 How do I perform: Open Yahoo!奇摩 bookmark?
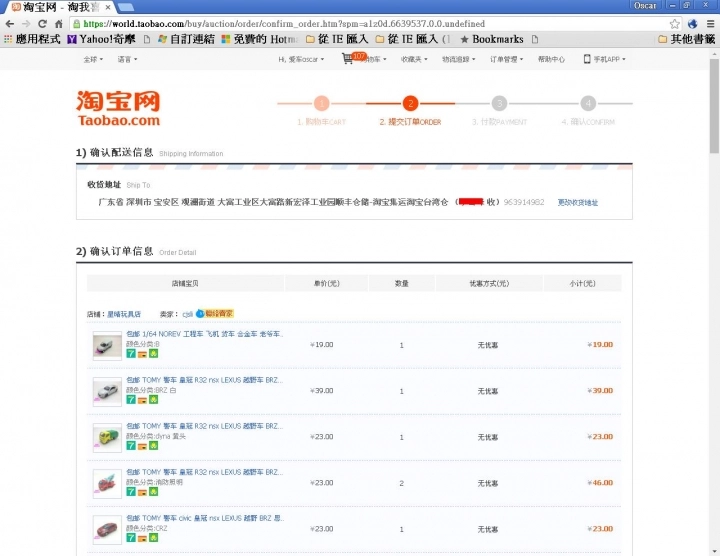[101, 39]
